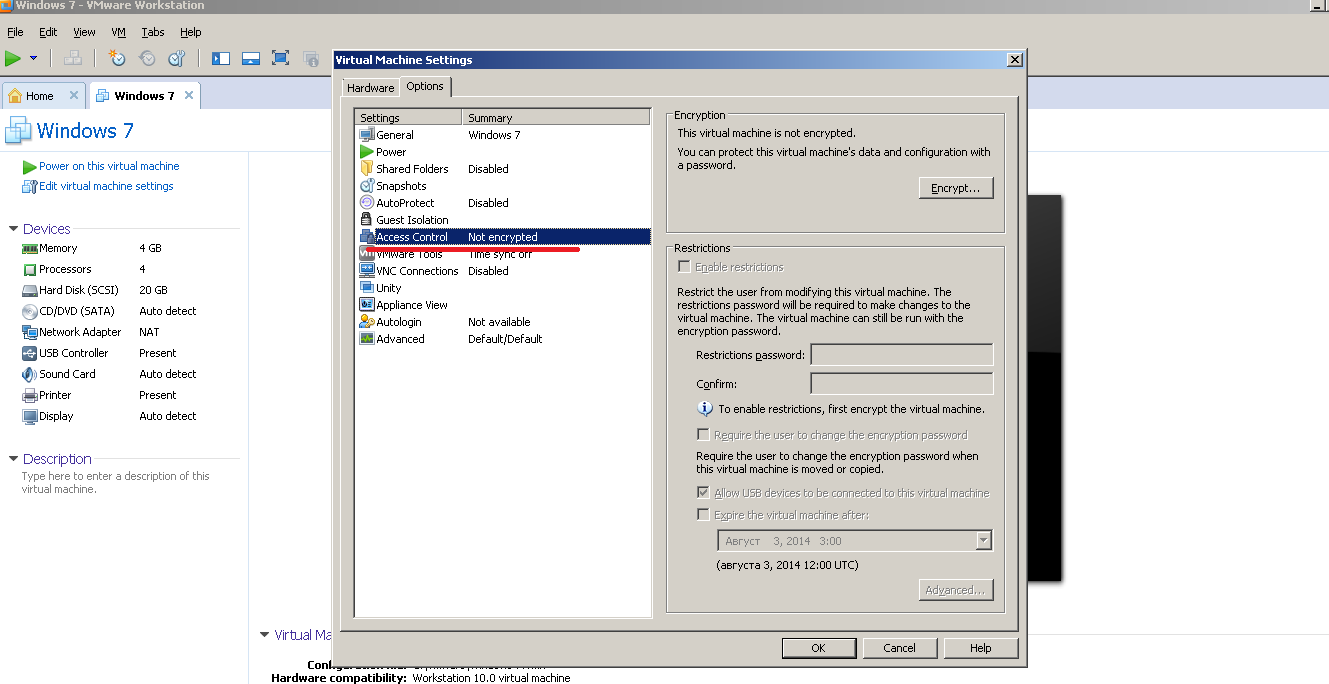This screenshot has width=1329, height=684.
Task: Click Power on this virtual machine link
Action: tap(109, 166)
